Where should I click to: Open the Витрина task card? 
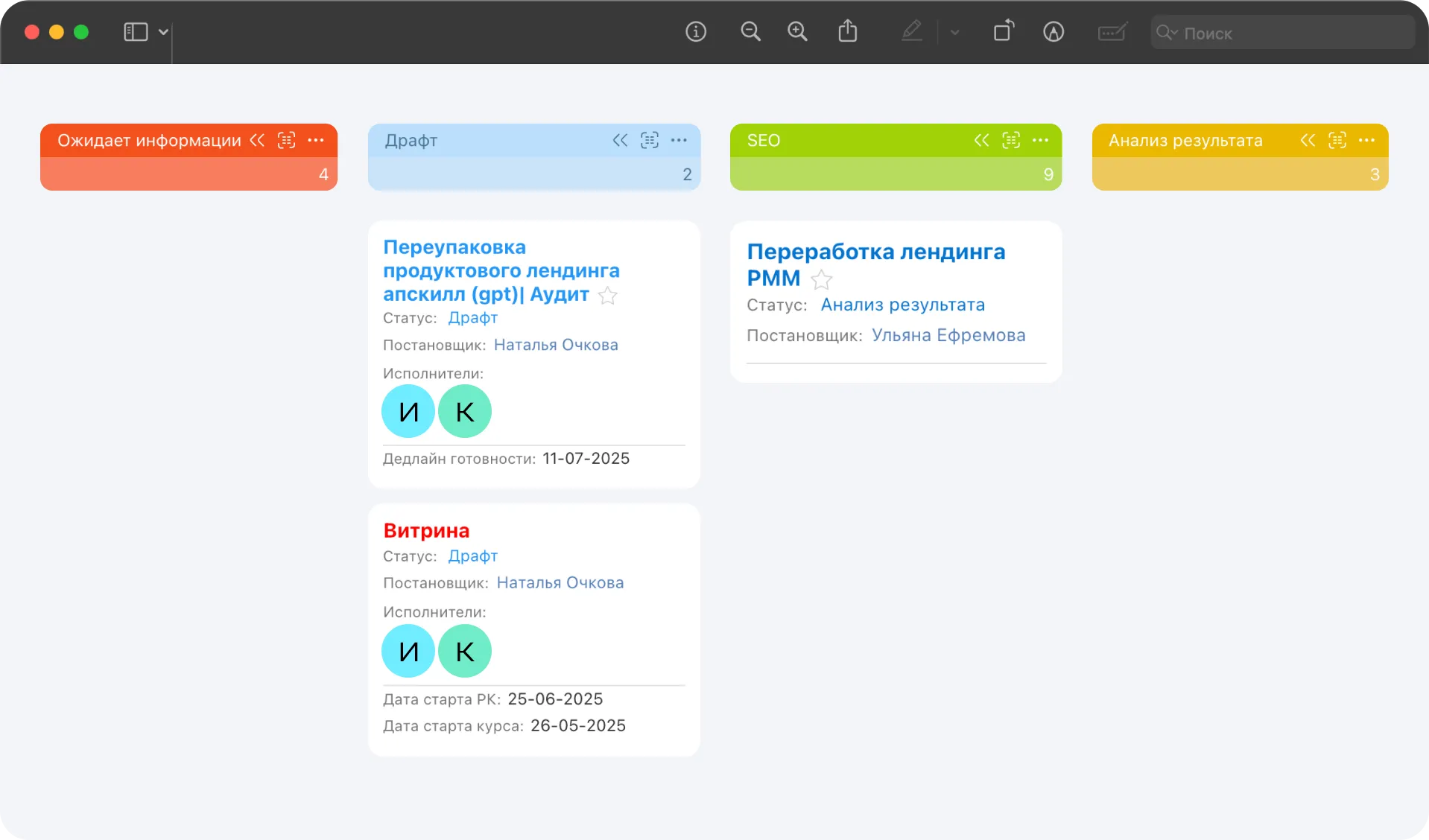pos(426,531)
